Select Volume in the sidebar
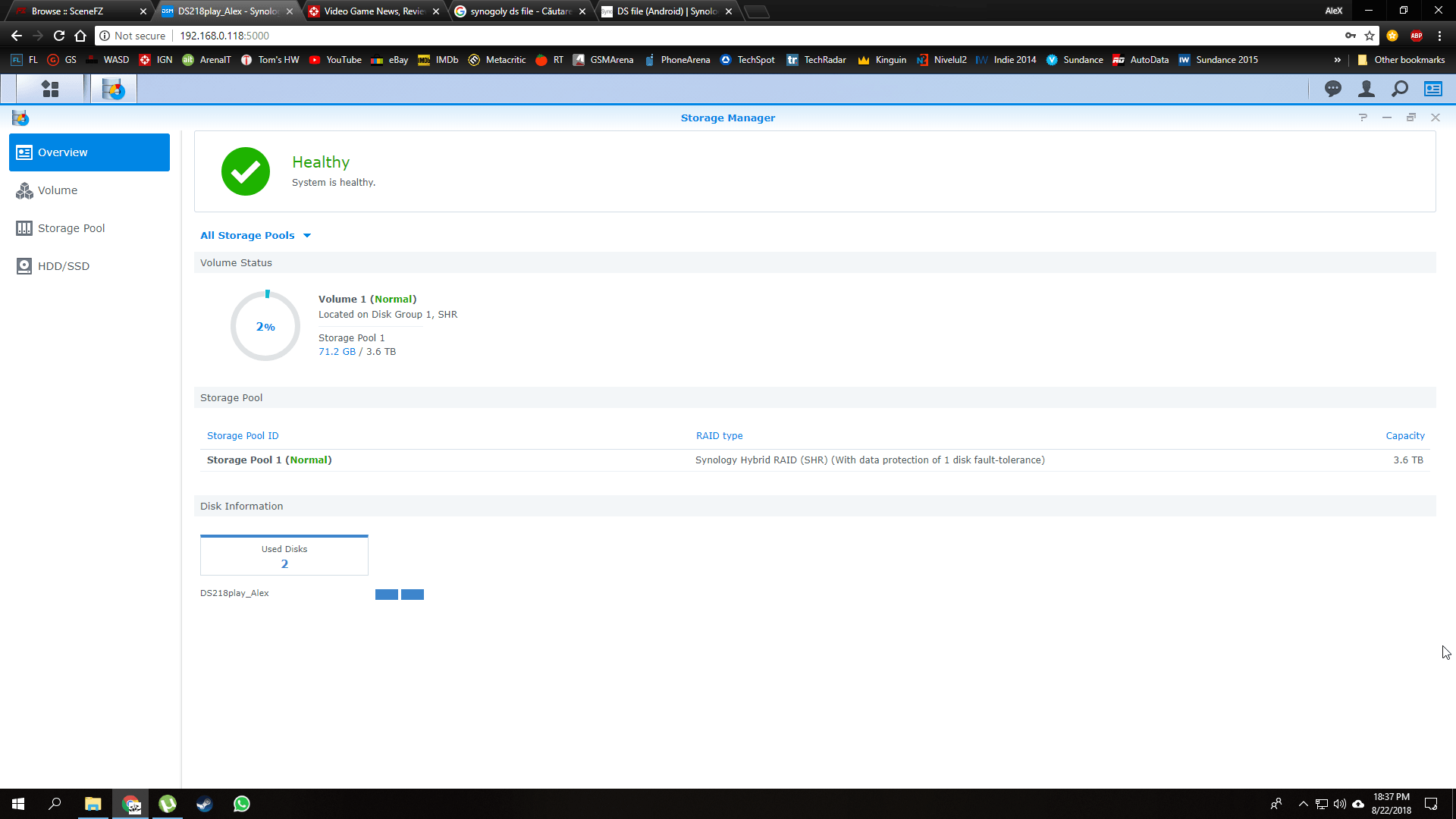The image size is (1456, 819). (x=58, y=190)
